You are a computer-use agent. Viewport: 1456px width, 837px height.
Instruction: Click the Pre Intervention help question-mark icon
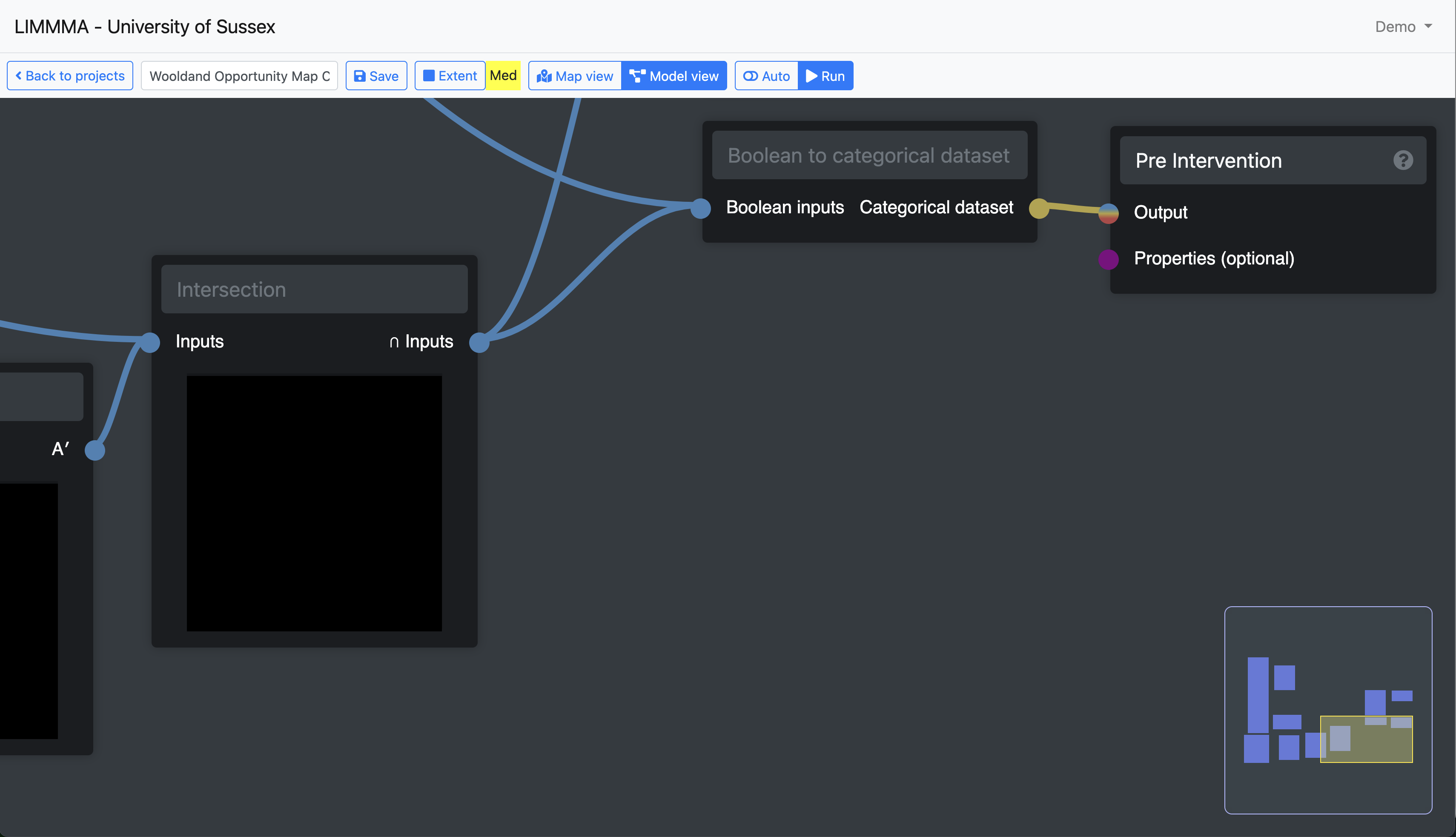1402,161
